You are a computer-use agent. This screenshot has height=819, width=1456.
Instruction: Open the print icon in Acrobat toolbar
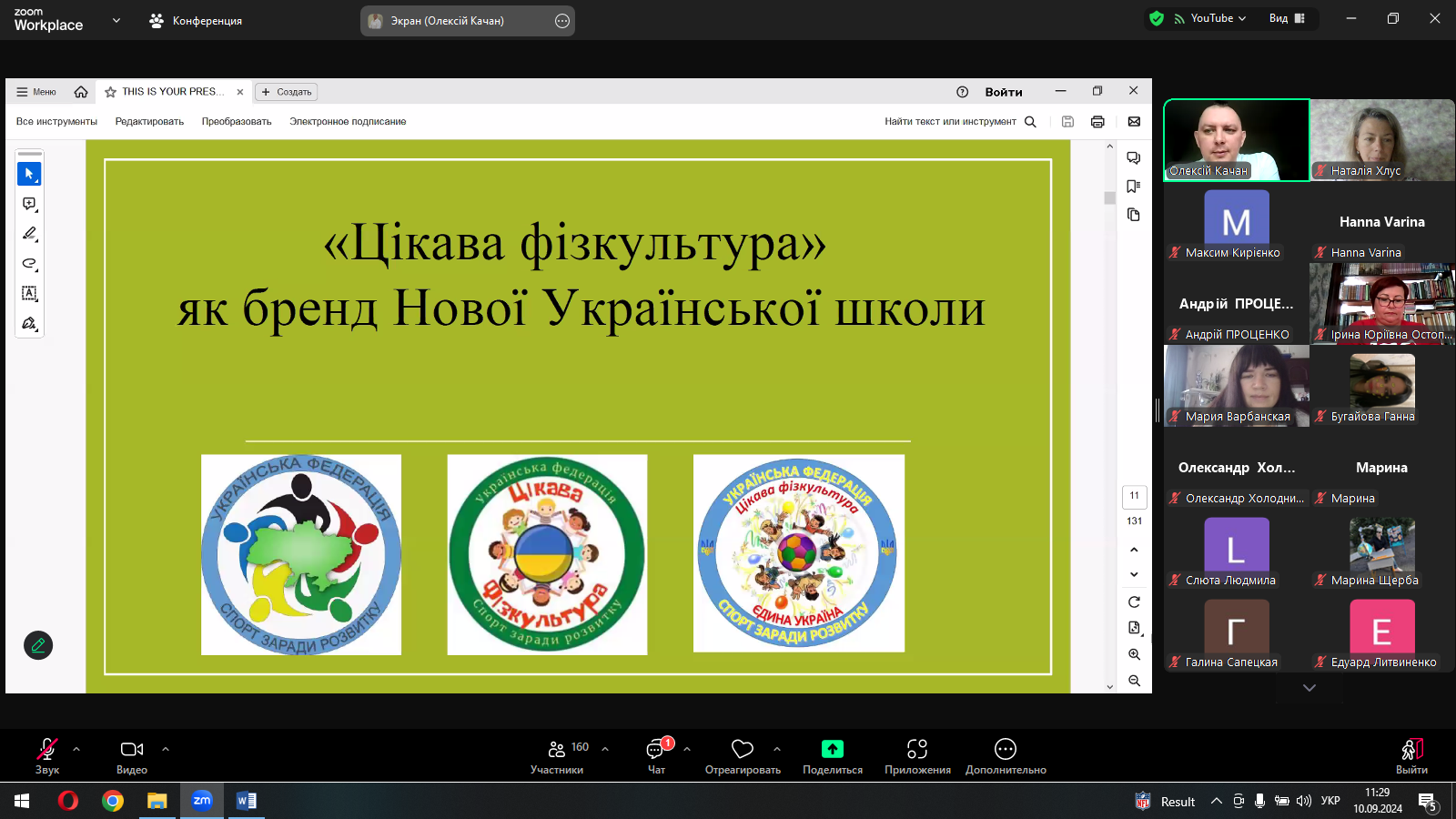click(x=1097, y=122)
